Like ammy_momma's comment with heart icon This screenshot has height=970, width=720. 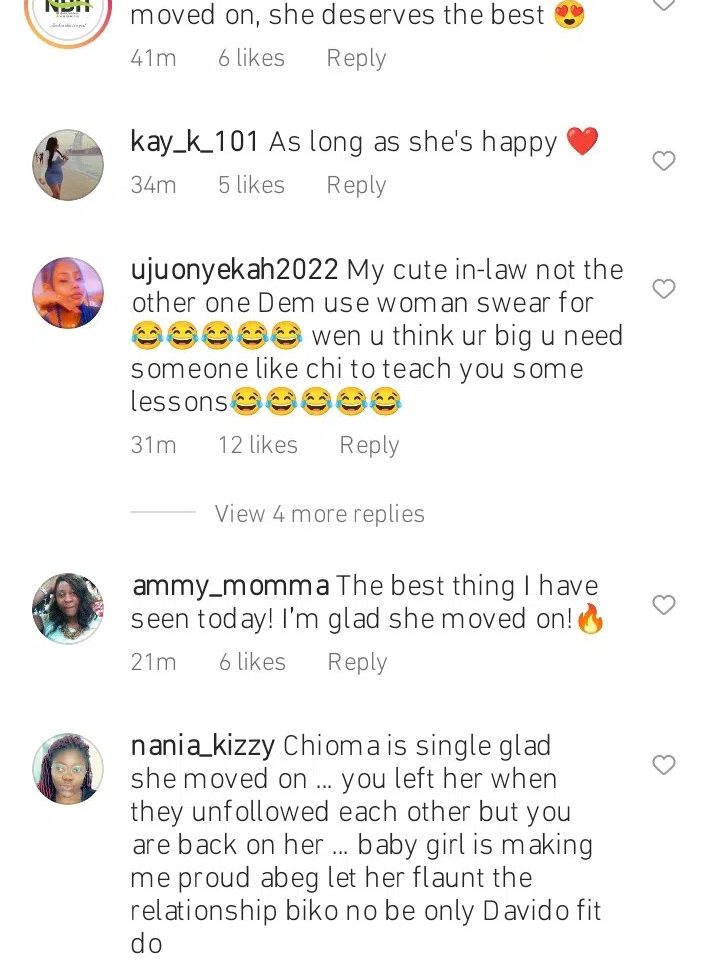pos(664,605)
